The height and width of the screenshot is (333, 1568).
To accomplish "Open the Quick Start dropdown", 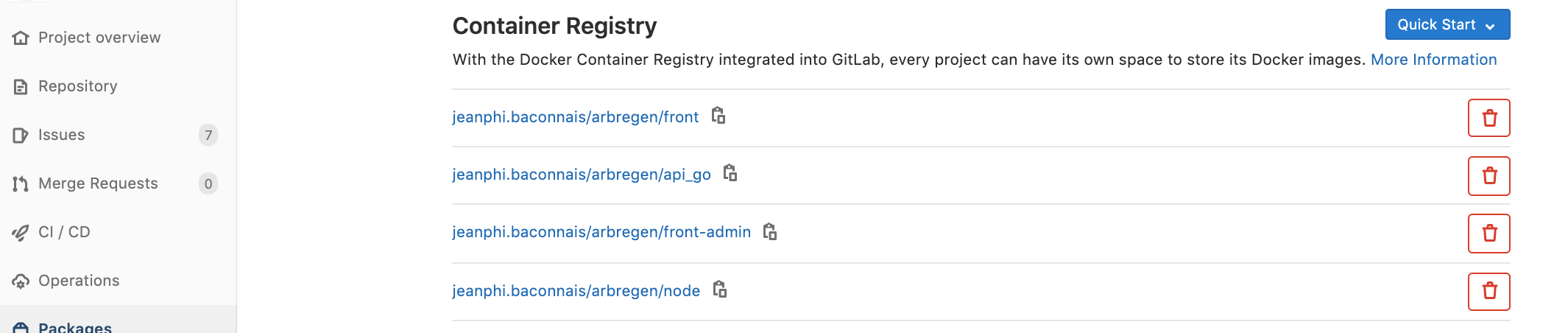I will click(x=1447, y=24).
